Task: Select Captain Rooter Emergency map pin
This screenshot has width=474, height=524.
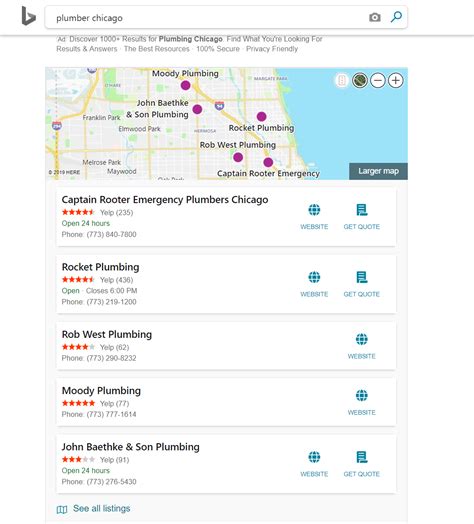Action: pyautogui.click(x=268, y=162)
